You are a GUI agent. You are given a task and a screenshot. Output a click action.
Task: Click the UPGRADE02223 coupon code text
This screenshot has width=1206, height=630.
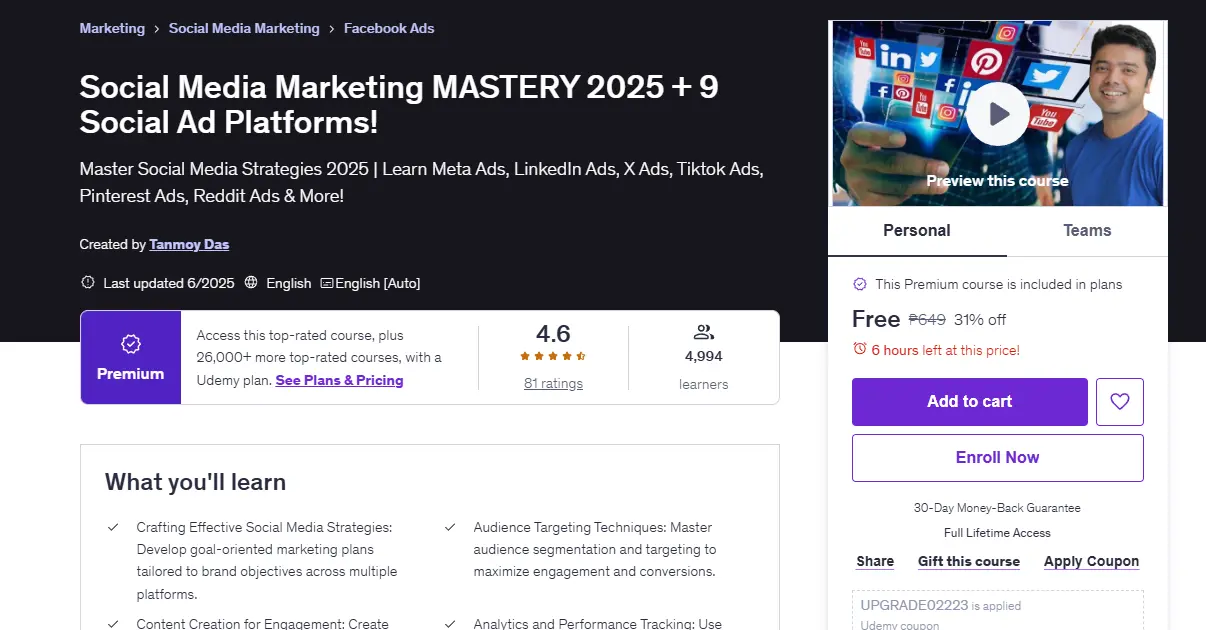[x=914, y=605]
